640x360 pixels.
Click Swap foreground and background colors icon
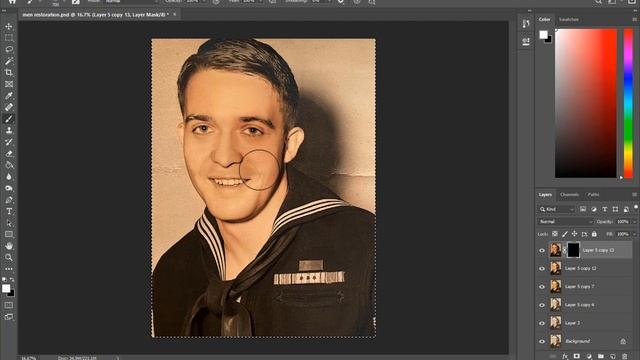point(12,280)
